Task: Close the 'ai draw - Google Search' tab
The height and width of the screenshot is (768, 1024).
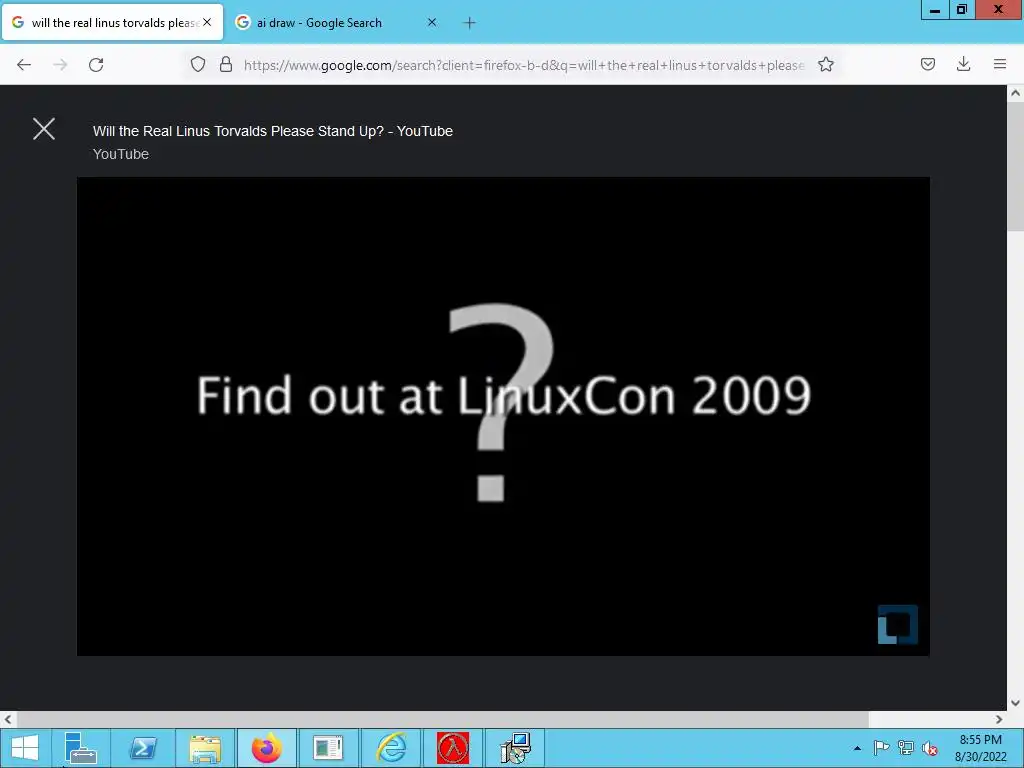Action: [x=432, y=22]
